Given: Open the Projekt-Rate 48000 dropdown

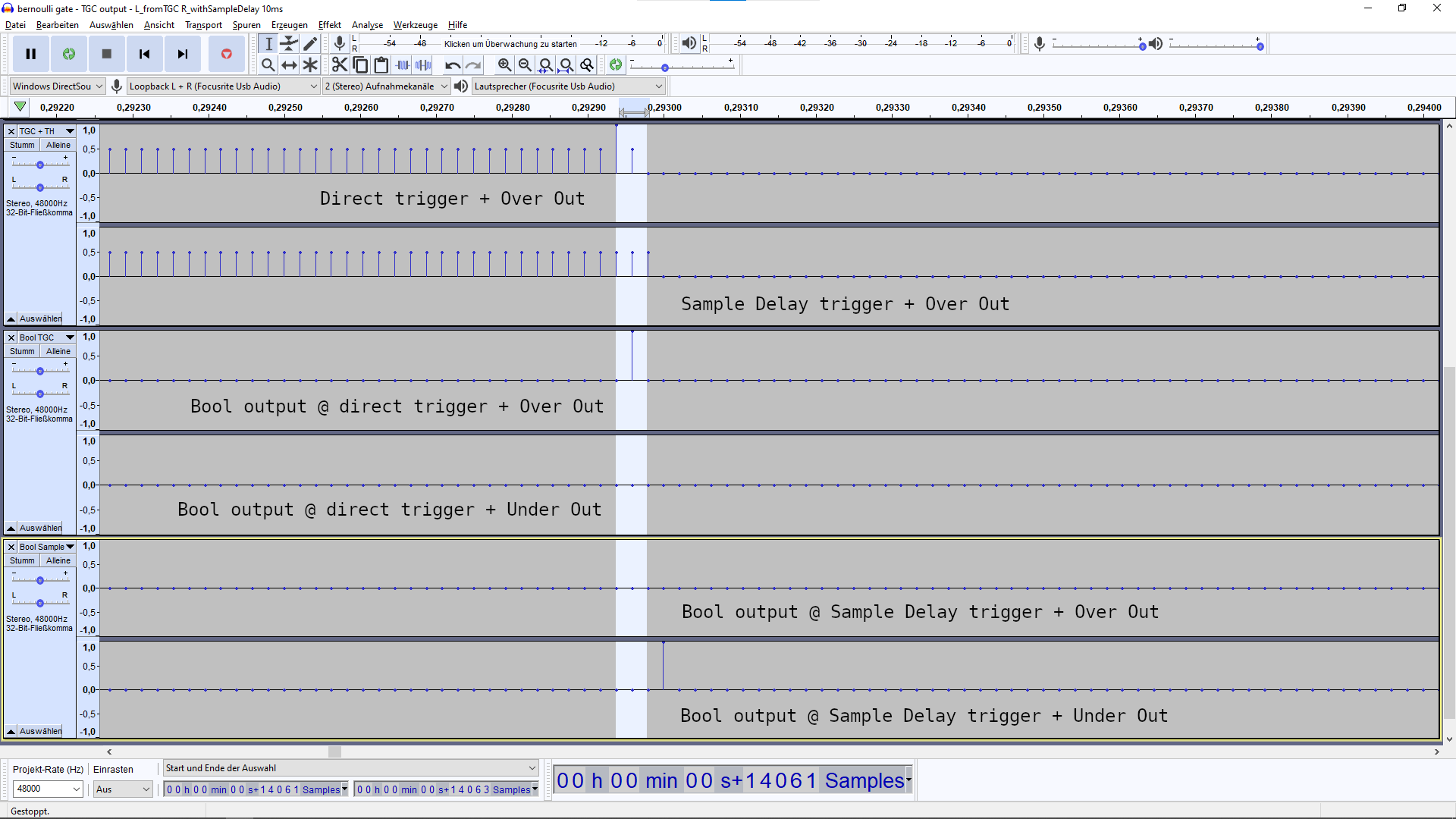Looking at the screenshot, I should click(48, 789).
